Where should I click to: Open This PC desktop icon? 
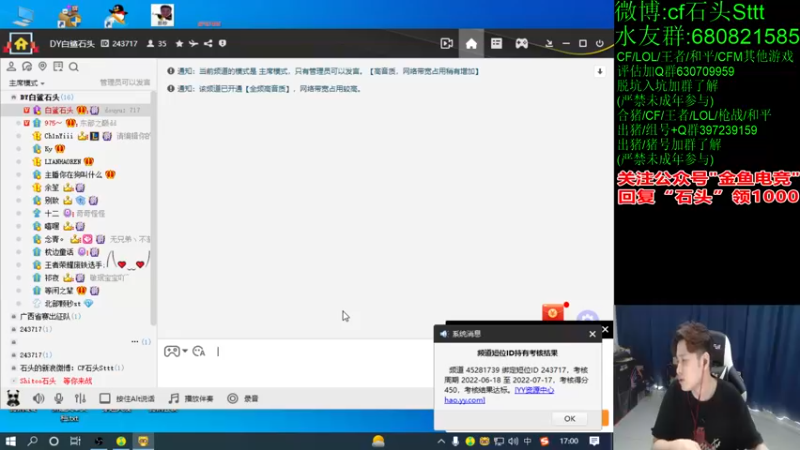pyautogui.click(x=23, y=16)
